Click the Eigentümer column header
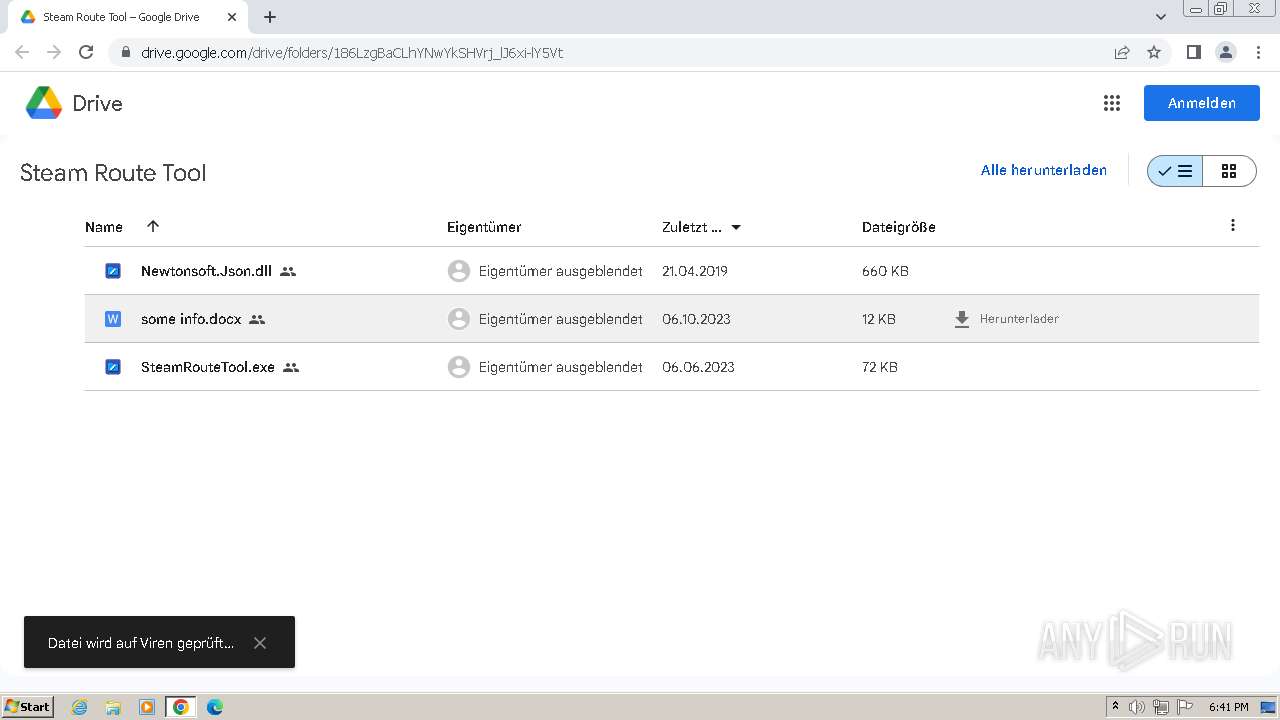 (484, 227)
